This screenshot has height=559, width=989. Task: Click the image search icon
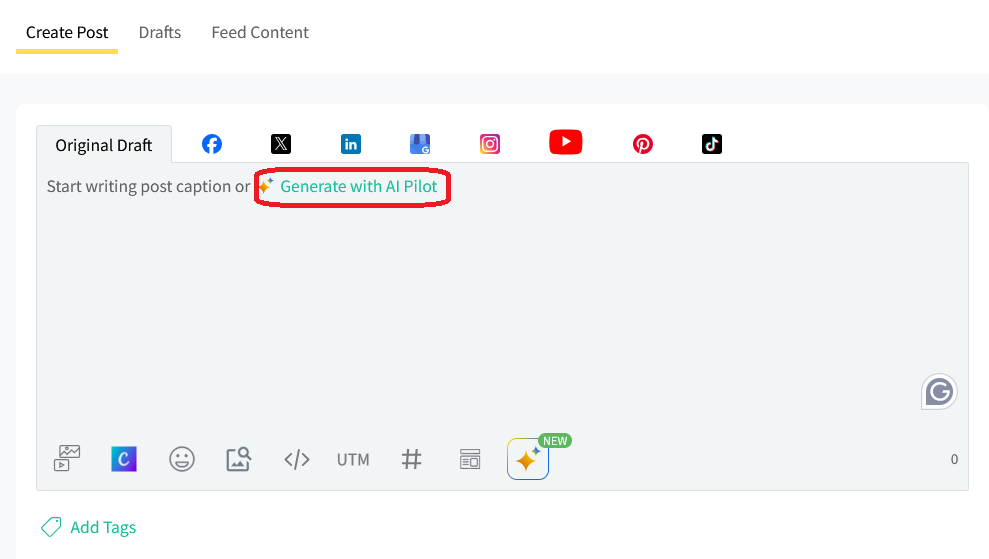pos(239,459)
